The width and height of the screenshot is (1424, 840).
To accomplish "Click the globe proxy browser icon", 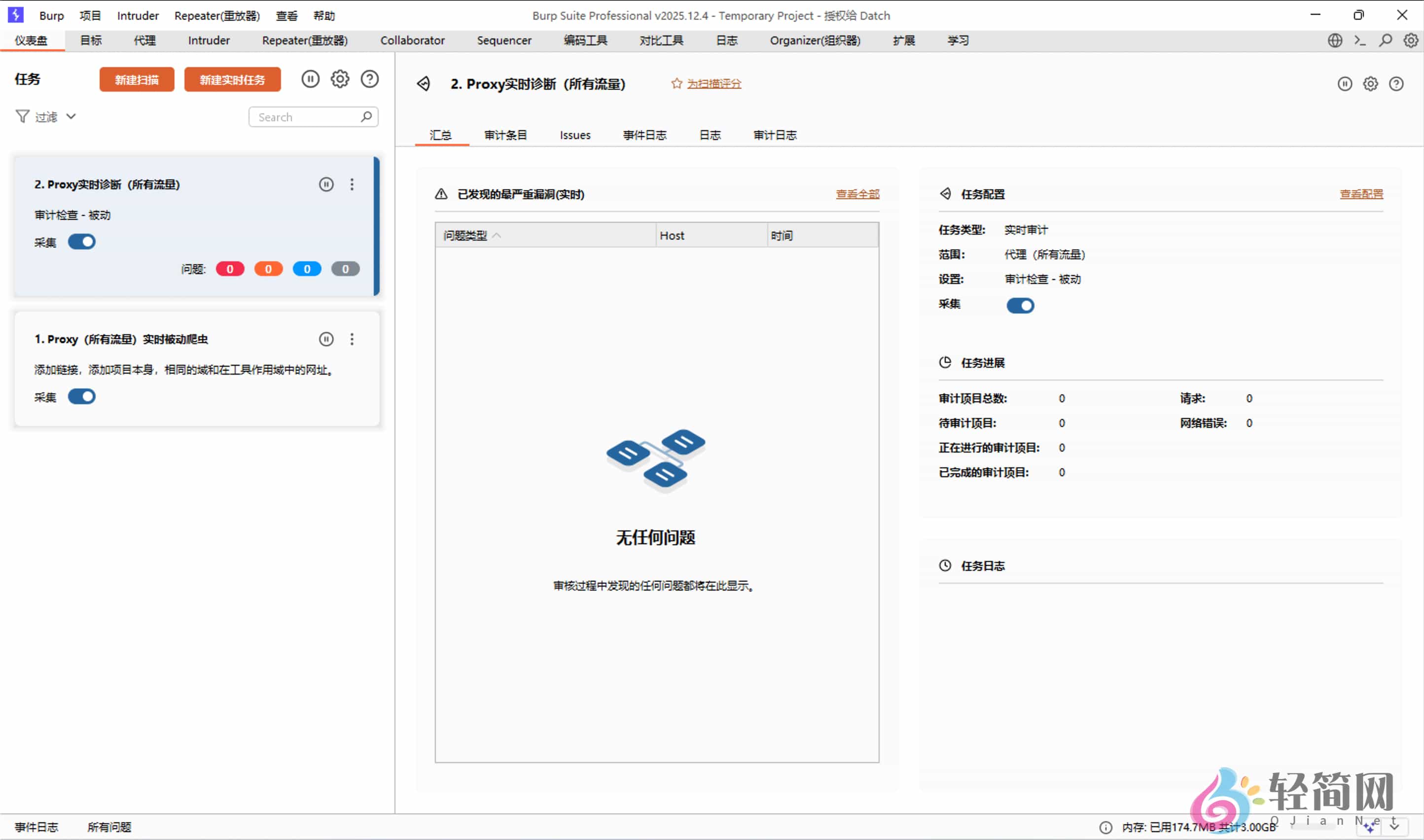I will point(1335,40).
